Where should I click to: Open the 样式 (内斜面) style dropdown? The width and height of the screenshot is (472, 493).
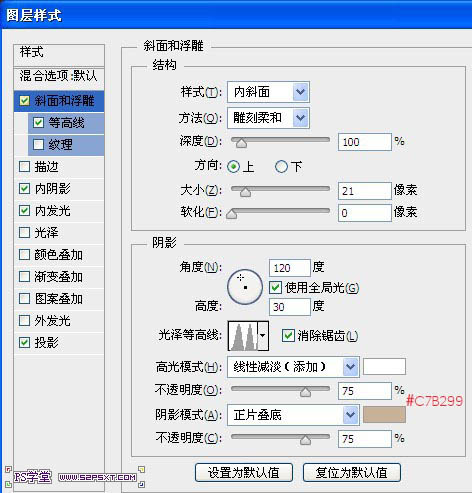tap(268, 92)
